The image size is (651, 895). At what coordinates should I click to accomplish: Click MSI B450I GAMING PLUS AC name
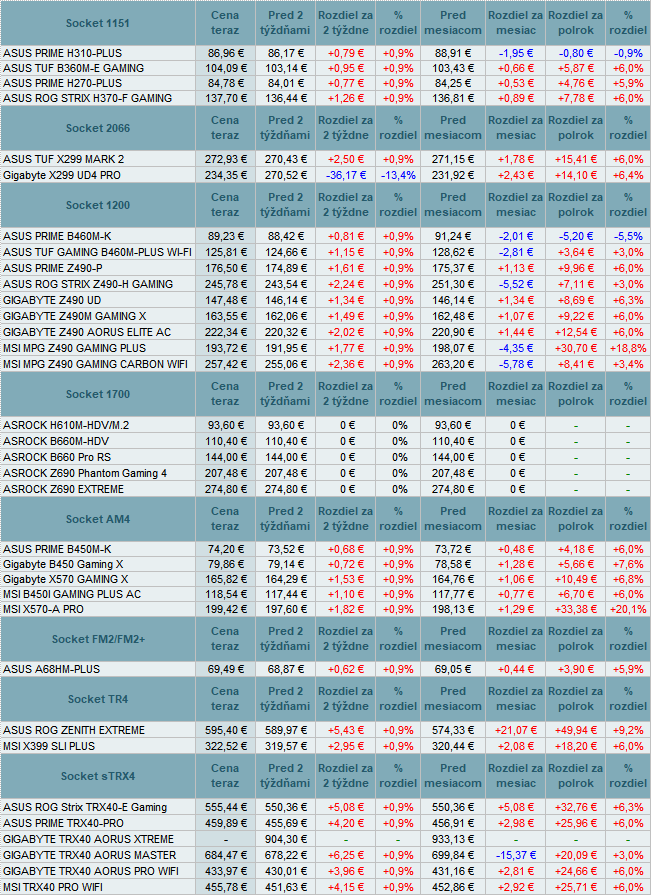tap(72, 594)
